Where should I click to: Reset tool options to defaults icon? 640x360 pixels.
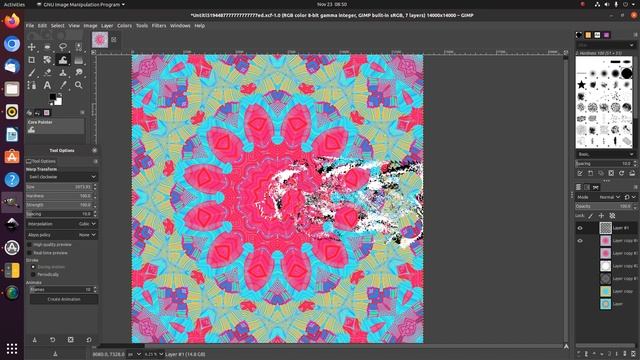click(89, 340)
